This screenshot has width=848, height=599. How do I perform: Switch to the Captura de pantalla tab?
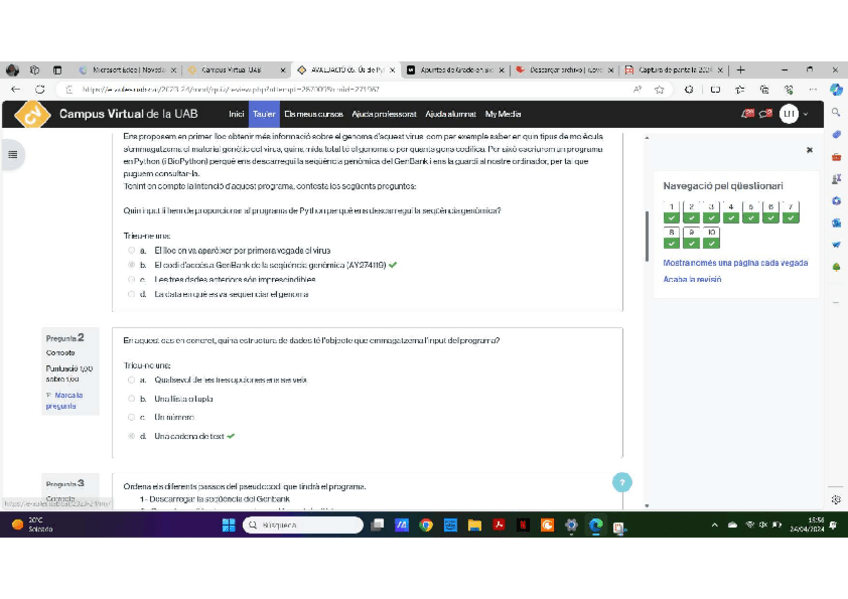[x=674, y=70]
